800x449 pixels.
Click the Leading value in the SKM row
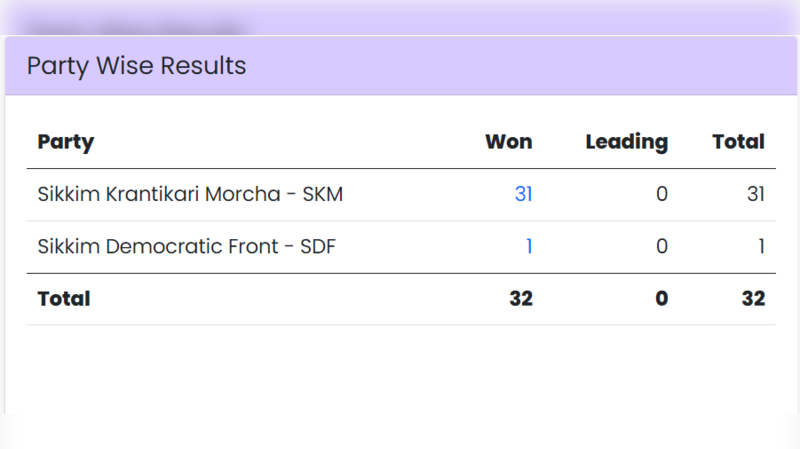[x=661, y=195]
